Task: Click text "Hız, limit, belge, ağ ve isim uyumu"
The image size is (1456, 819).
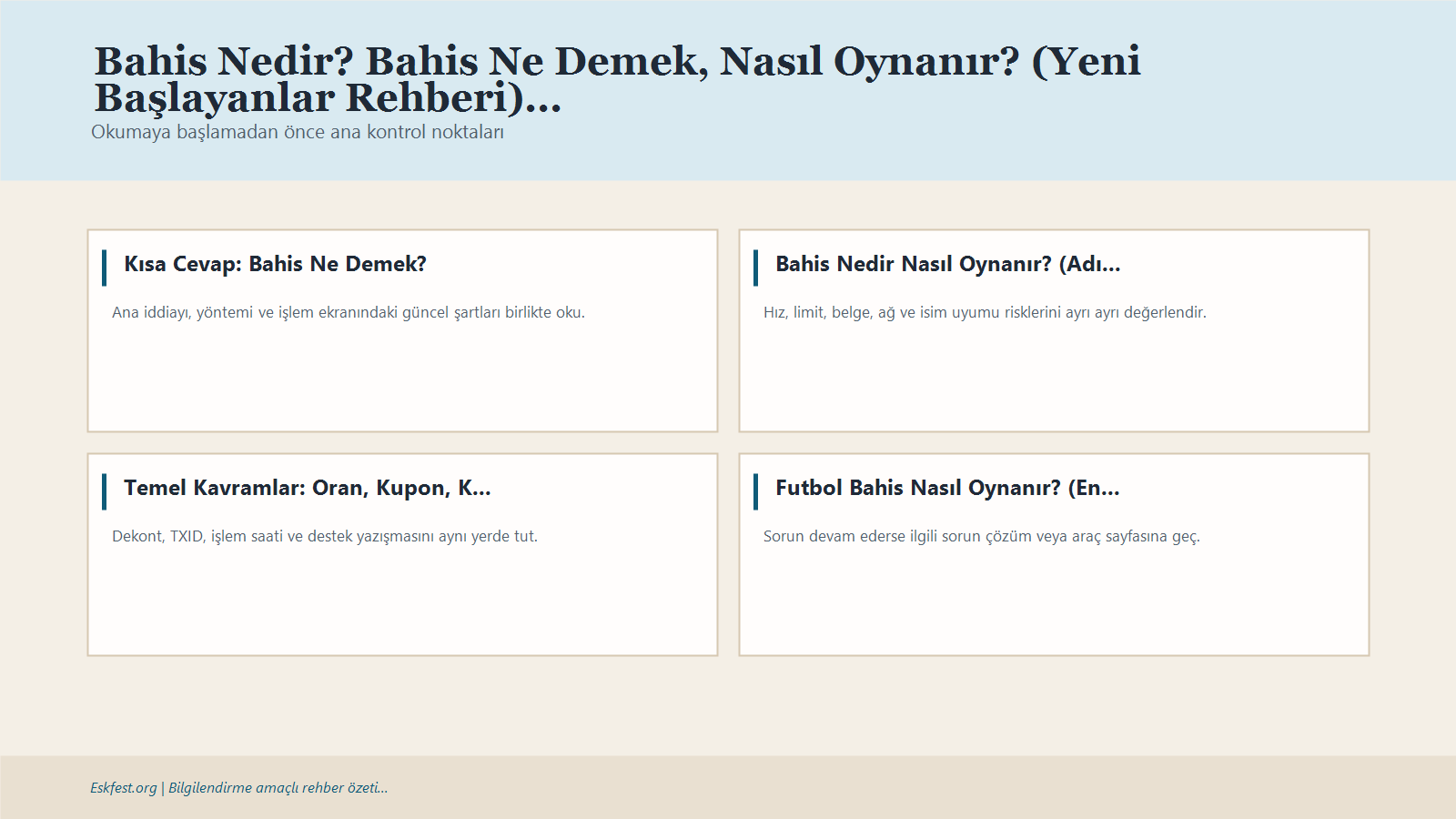Action: pyautogui.click(x=882, y=312)
